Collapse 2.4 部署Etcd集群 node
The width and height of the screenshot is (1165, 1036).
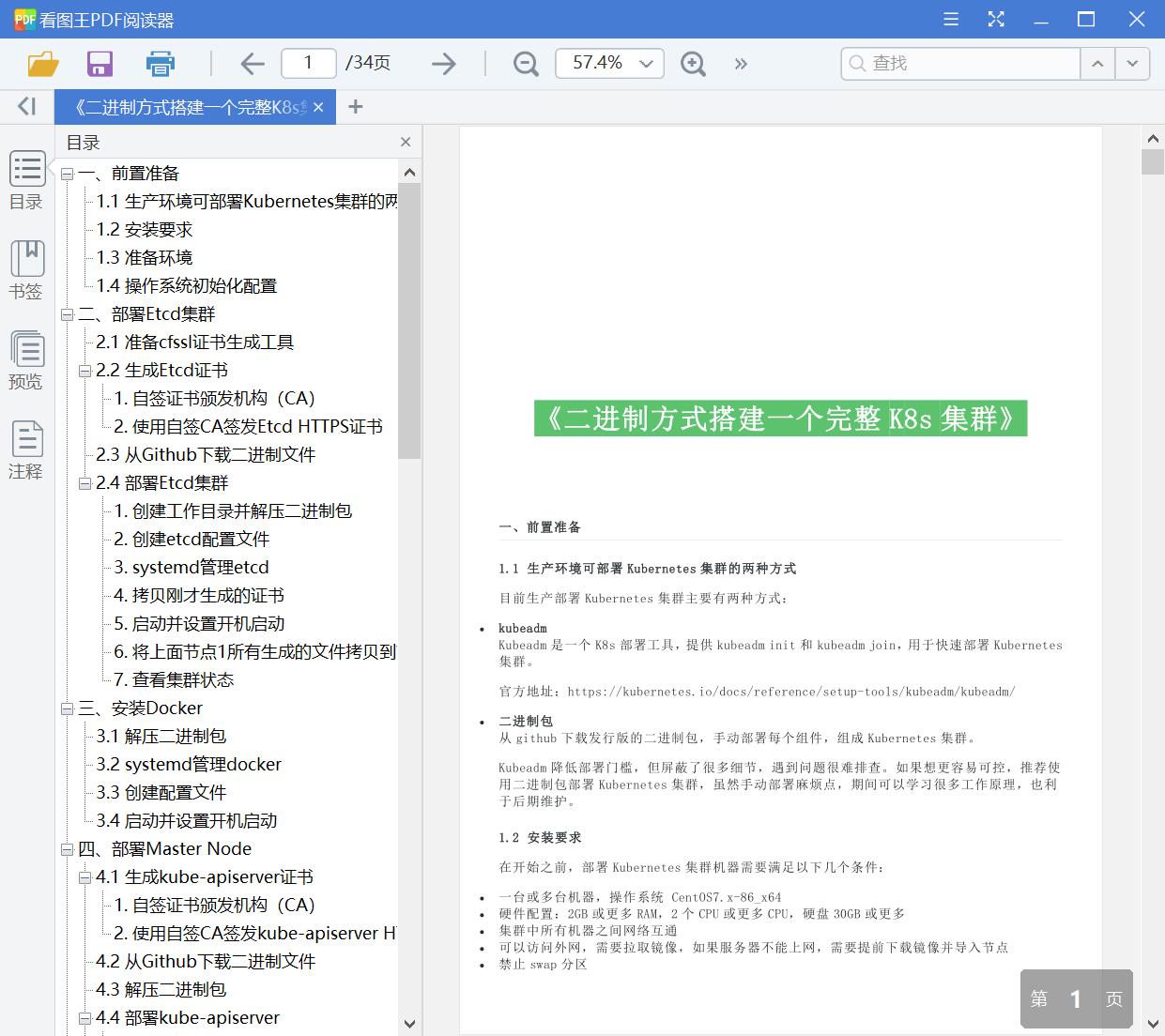click(x=85, y=483)
